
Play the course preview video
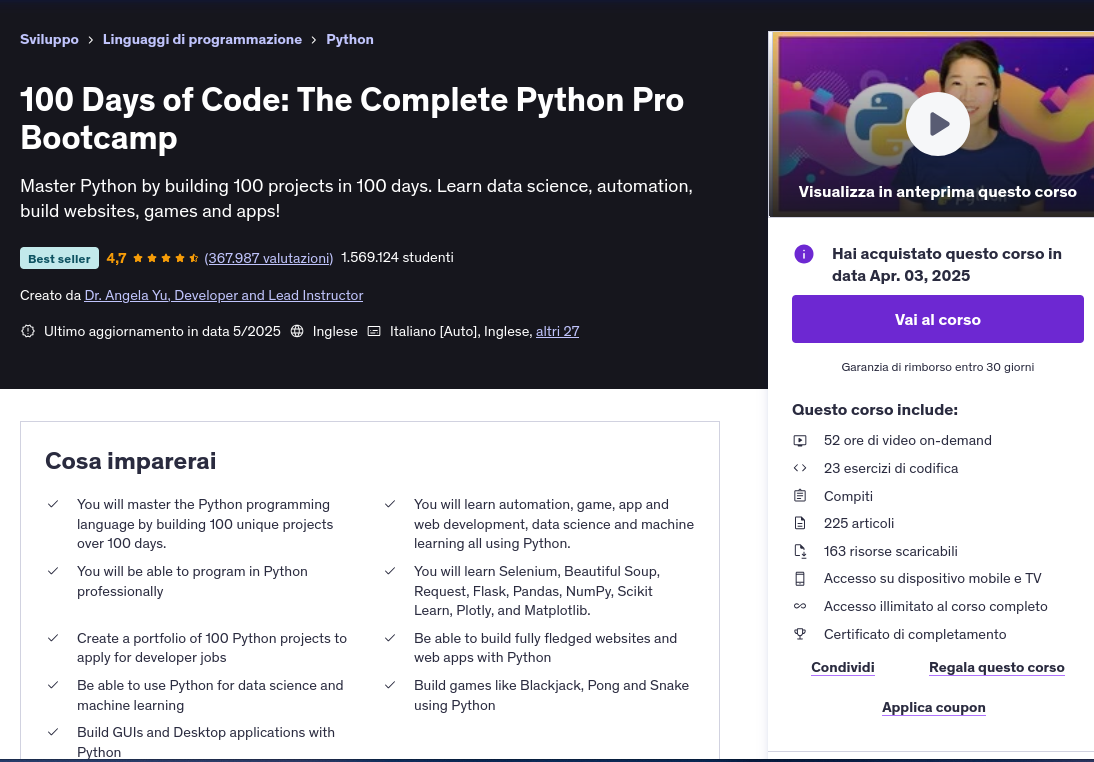(x=937, y=124)
